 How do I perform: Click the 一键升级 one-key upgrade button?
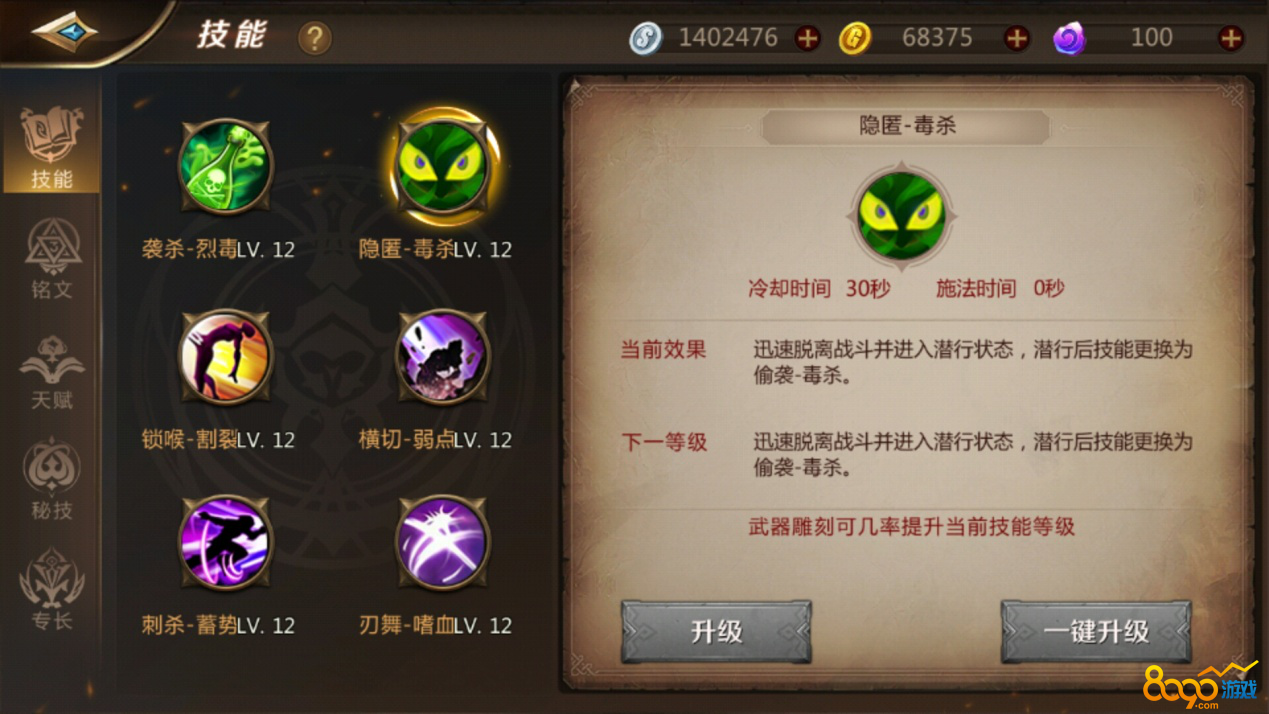pos(1096,632)
